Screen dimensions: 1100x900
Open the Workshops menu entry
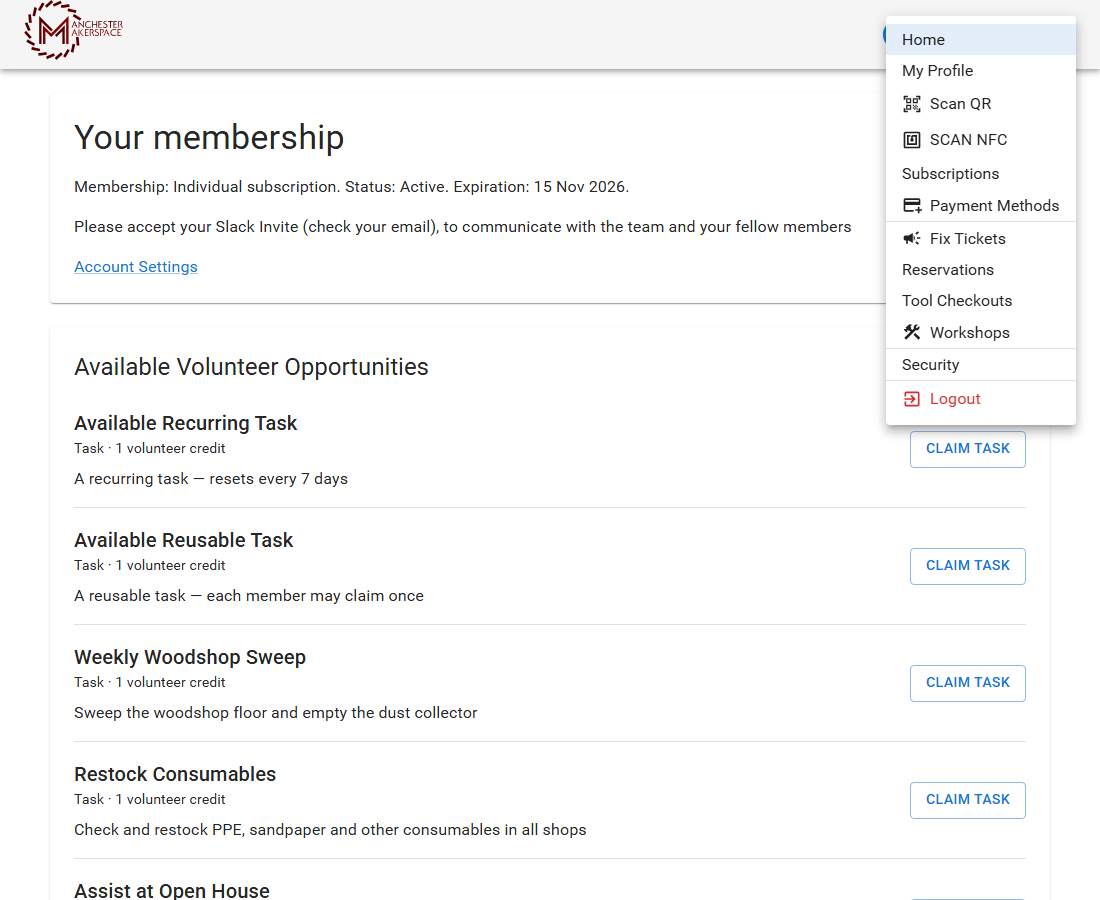(x=981, y=333)
